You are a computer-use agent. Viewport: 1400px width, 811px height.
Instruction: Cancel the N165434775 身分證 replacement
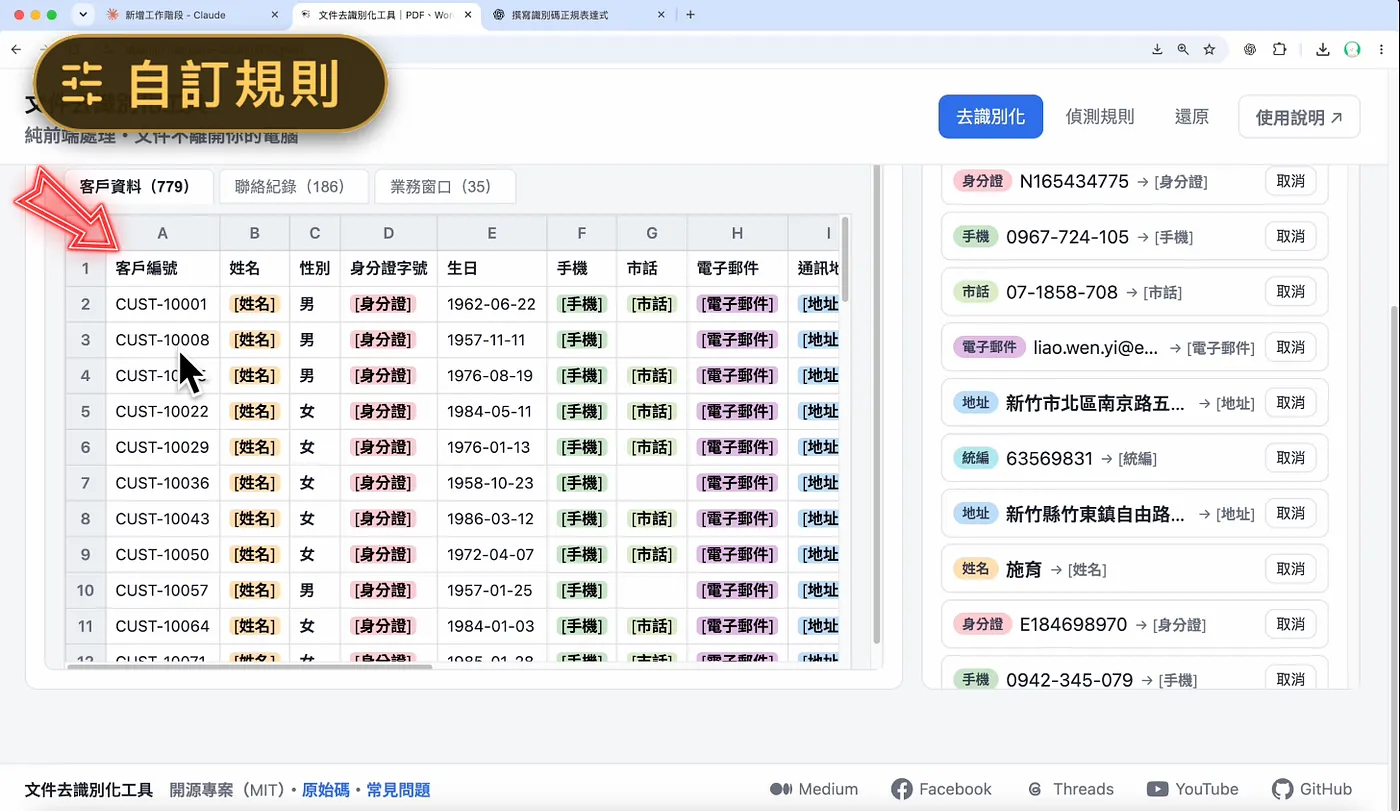point(1291,181)
